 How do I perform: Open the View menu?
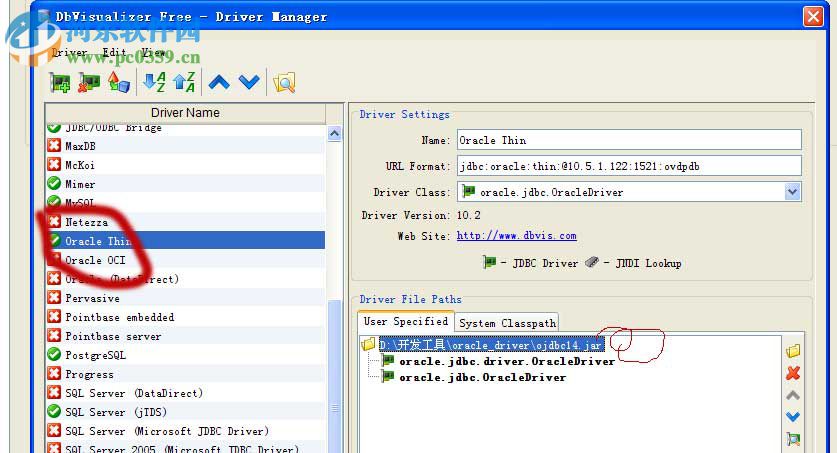(153, 52)
